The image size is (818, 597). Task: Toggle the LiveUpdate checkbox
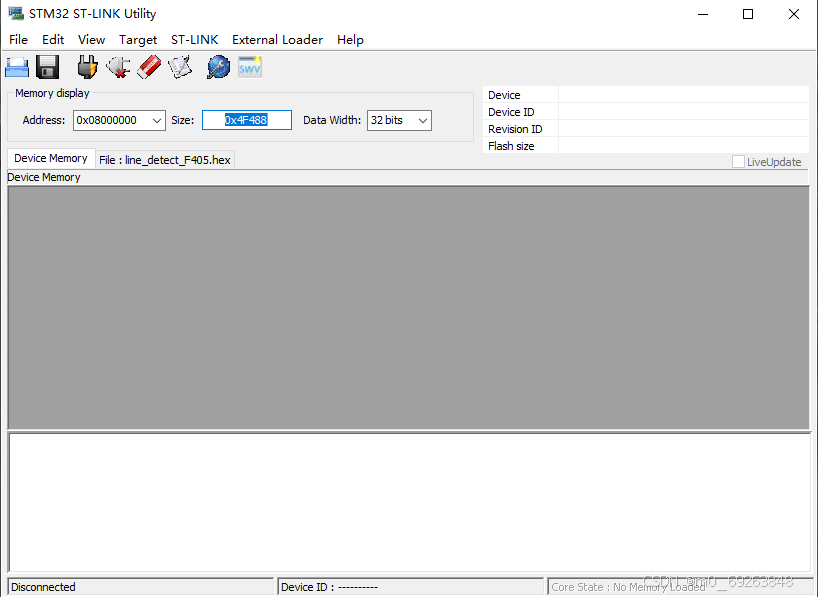click(x=738, y=162)
